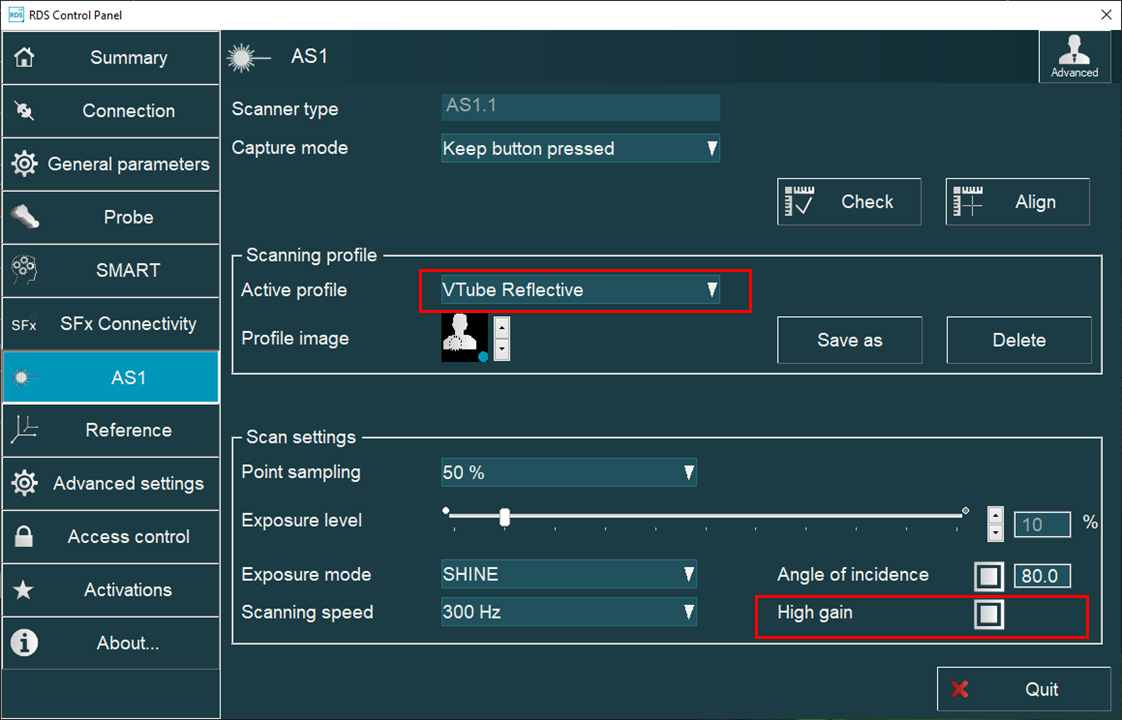This screenshot has height=720, width=1122.
Task: Run a scanner Check
Action: (849, 201)
